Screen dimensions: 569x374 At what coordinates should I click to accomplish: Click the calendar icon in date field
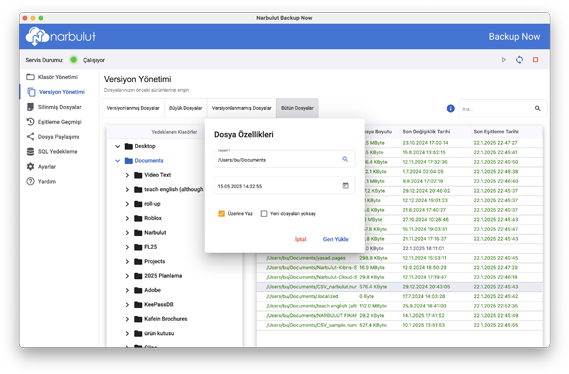coord(345,185)
